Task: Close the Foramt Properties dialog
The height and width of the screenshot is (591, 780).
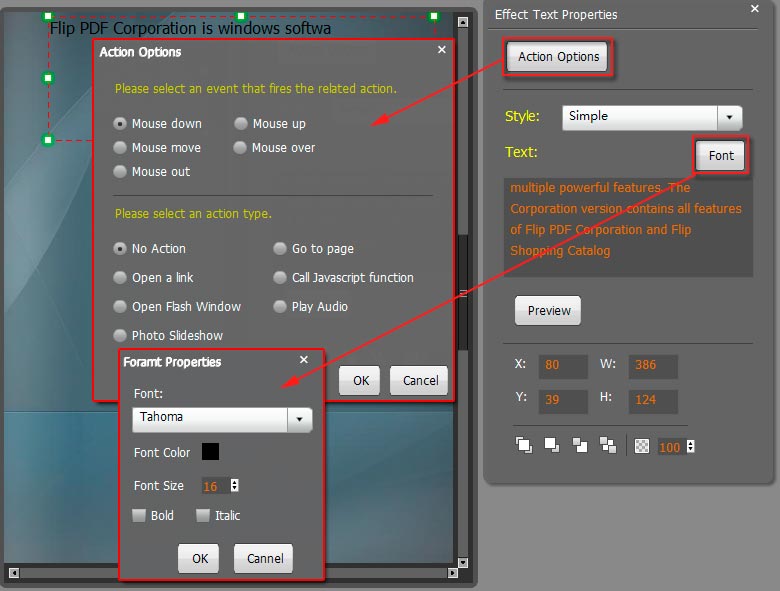Action: click(x=304, y=360)
